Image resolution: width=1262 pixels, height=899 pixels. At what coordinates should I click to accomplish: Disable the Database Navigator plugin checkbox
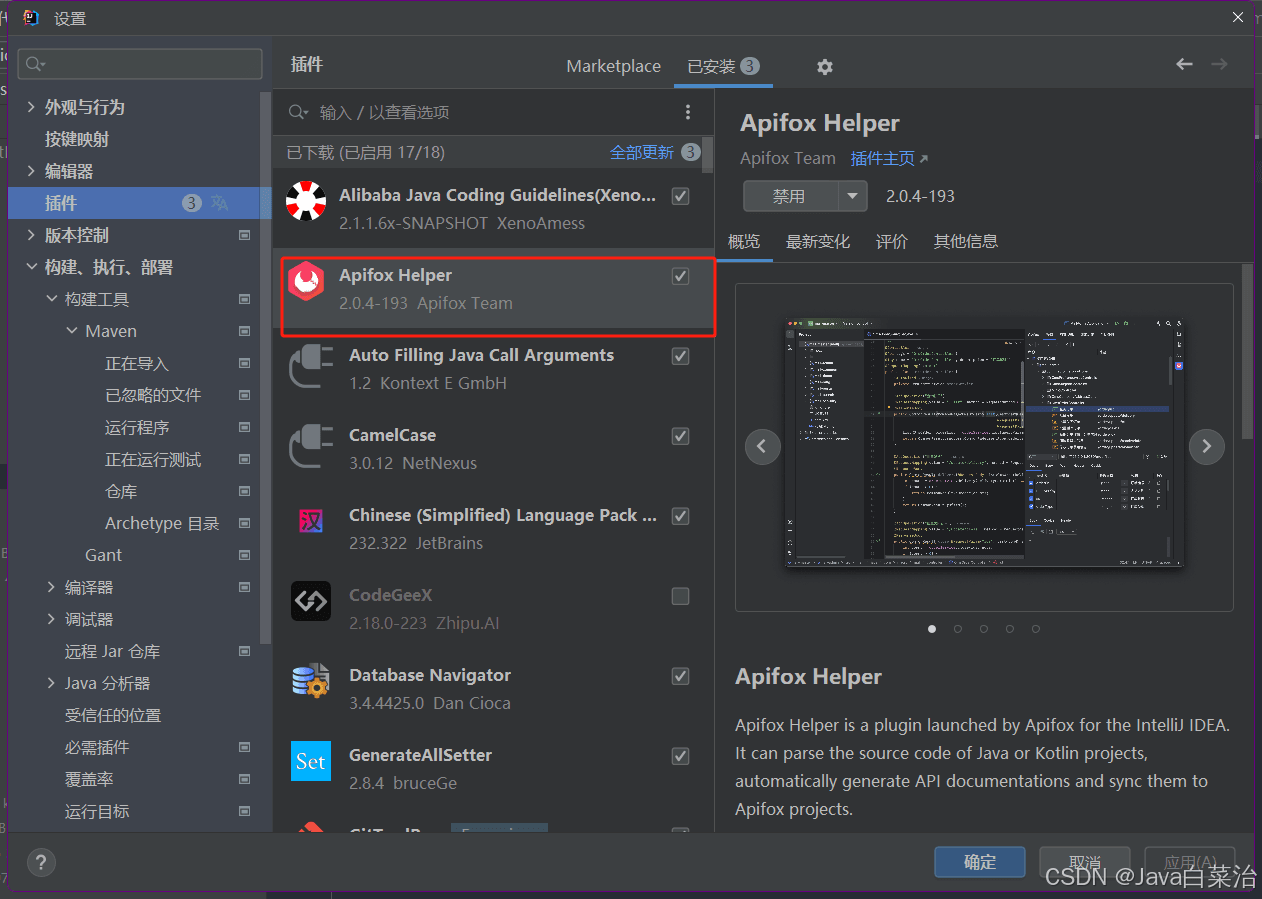point(681,676)
